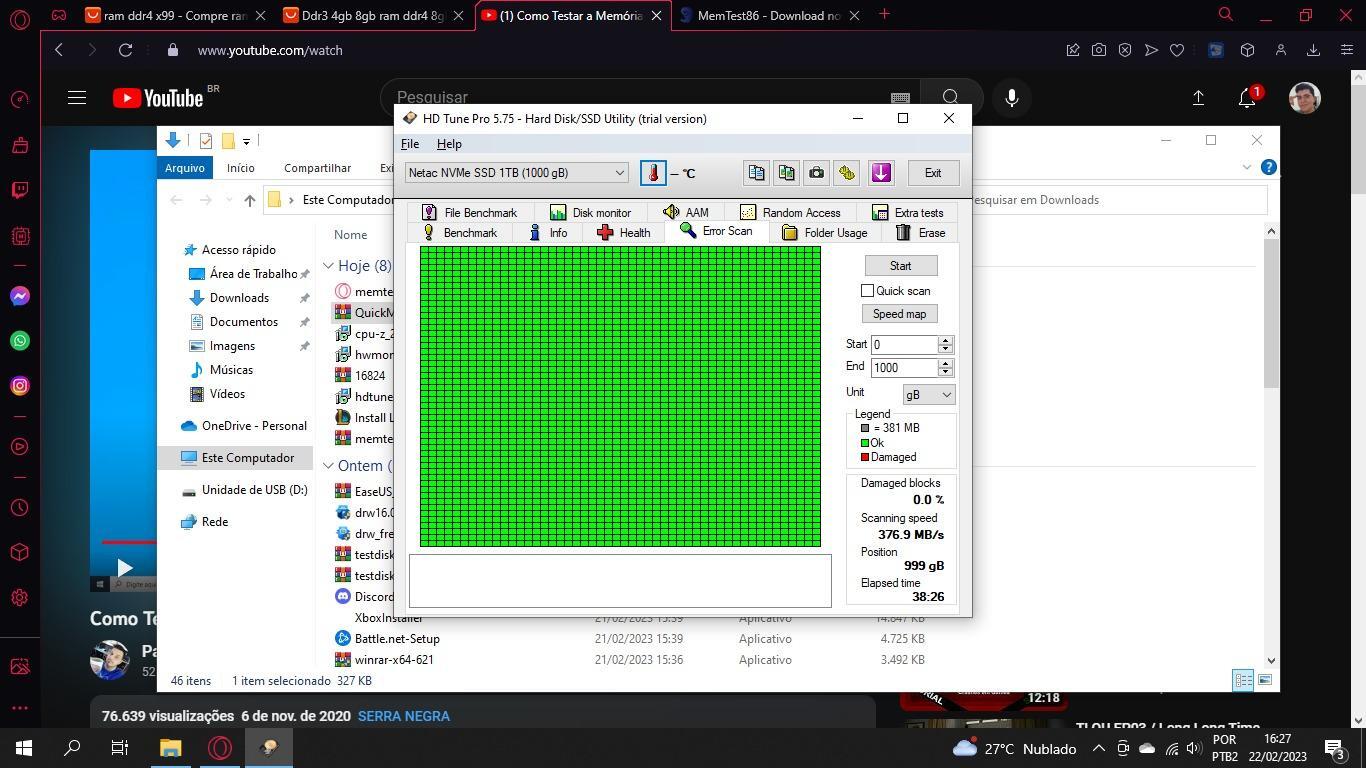Click the Opera browser taskbar icon
The width and height of the screenshot is (1366, 768).
220,747
